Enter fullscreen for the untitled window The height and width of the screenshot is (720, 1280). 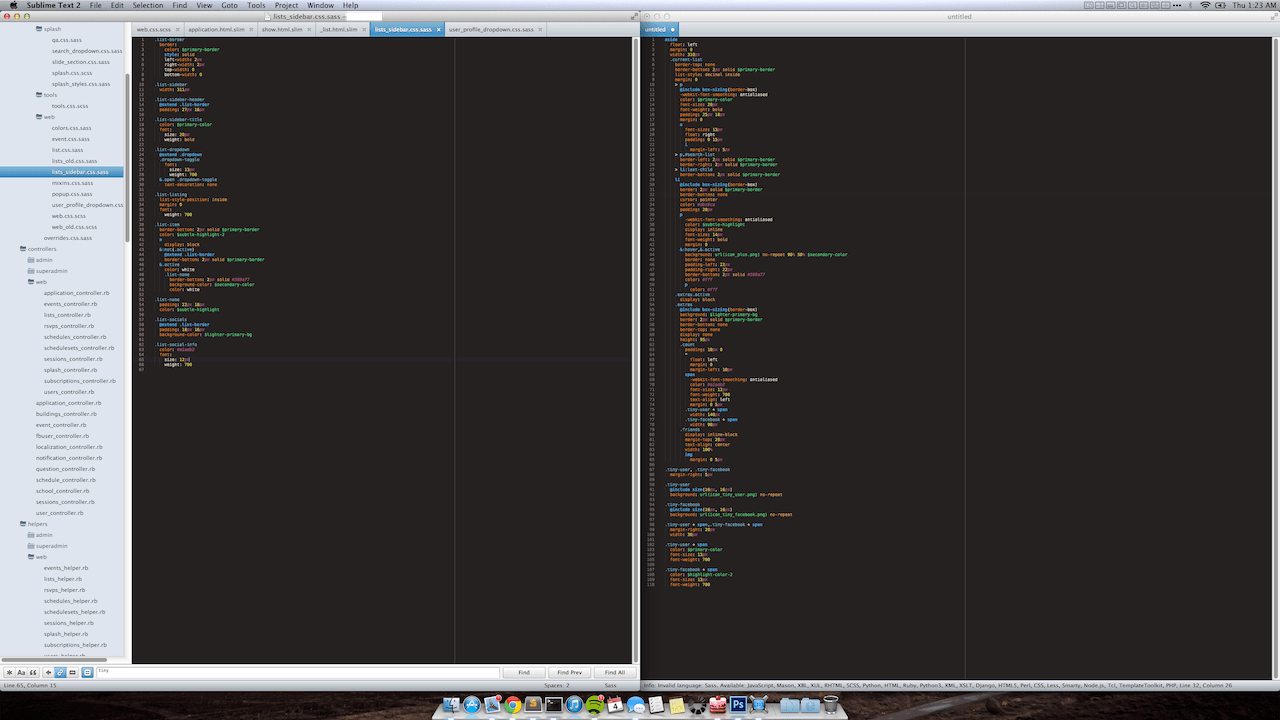(x=1274, y=16)
